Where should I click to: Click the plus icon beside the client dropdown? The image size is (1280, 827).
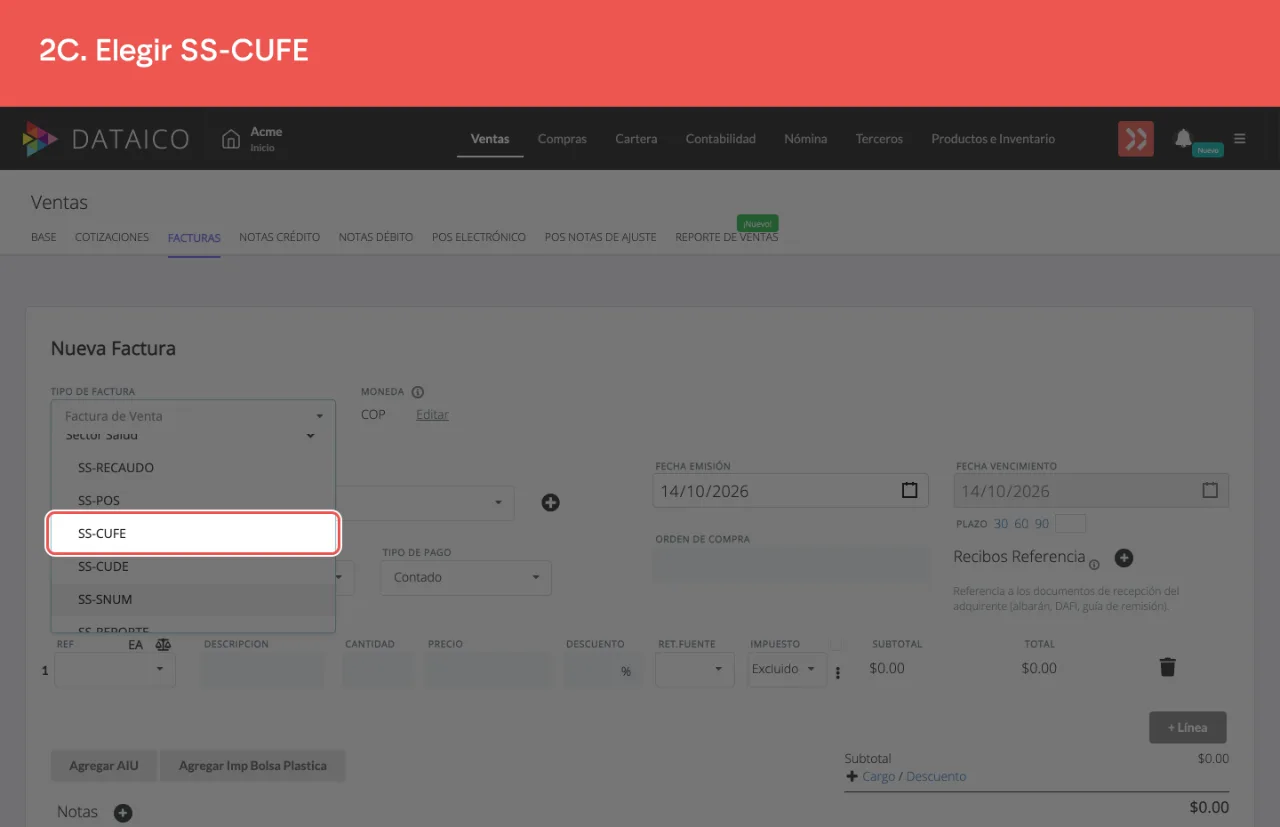tap(550, 502)
